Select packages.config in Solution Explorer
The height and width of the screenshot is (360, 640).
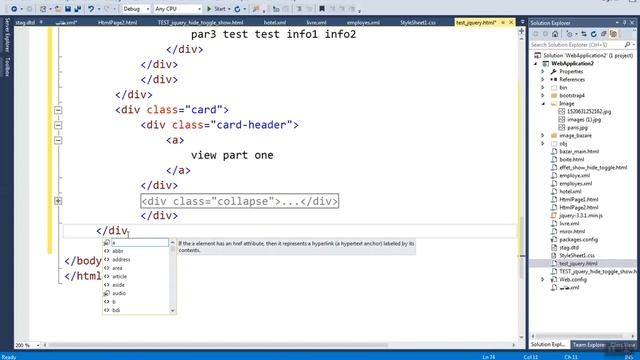[578, 240]
